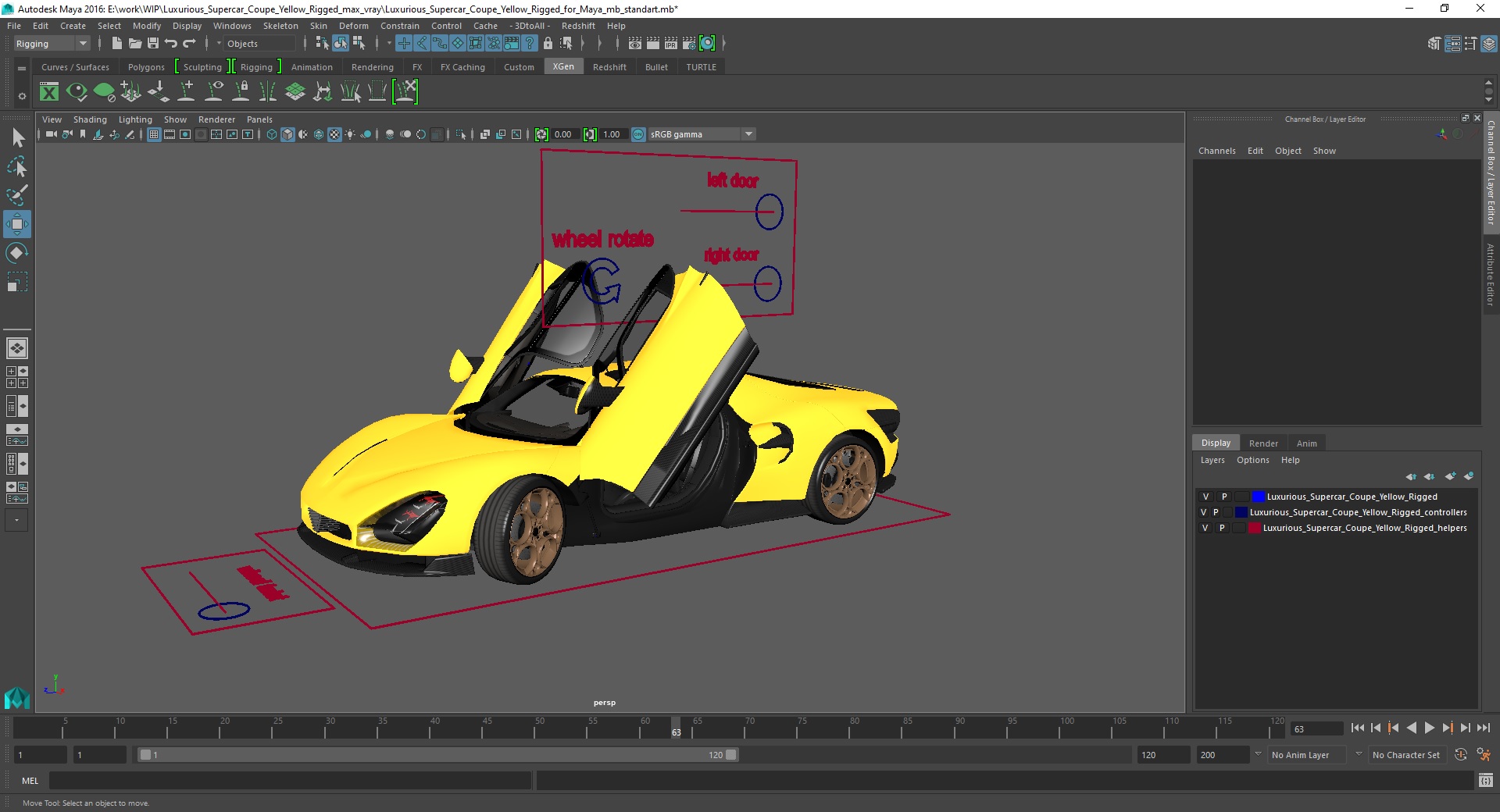Toggle visibility V of the controllers layer

point(1203,512)
